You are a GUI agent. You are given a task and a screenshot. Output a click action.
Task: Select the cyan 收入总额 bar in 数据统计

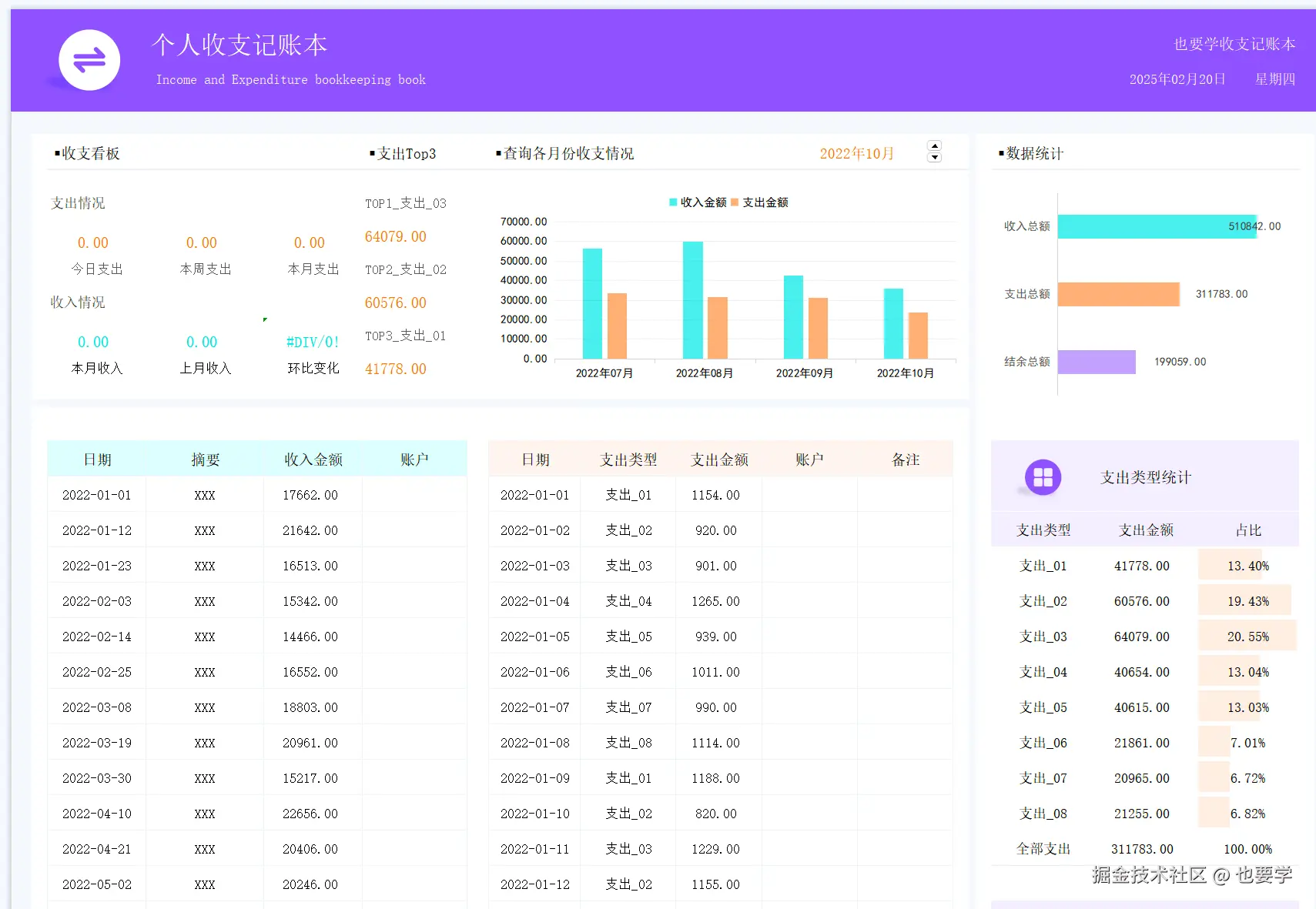pos(1157,226)
